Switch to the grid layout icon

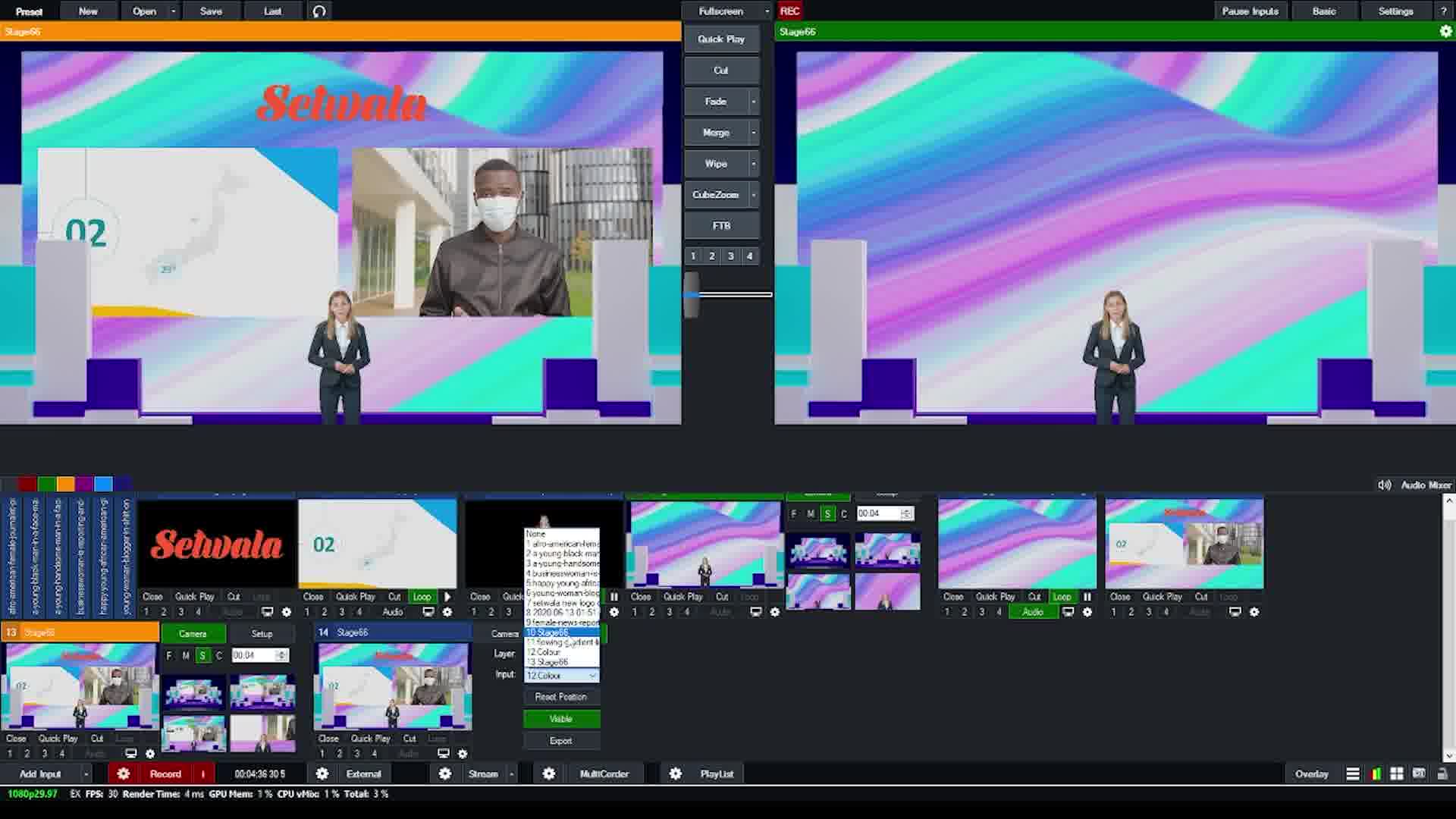(1397, 773)
